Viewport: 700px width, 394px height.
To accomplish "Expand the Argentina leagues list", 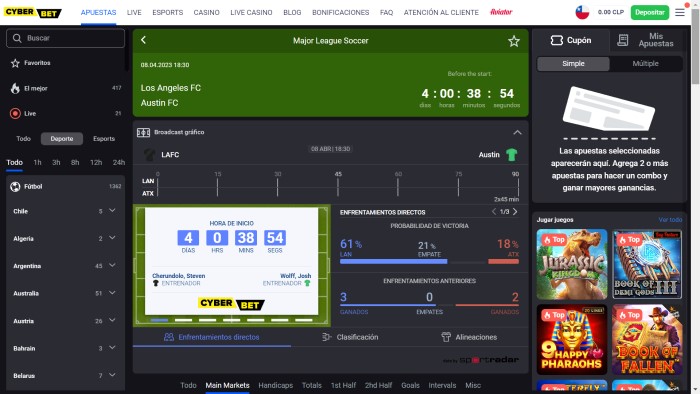I will click(x=112, y=265).
